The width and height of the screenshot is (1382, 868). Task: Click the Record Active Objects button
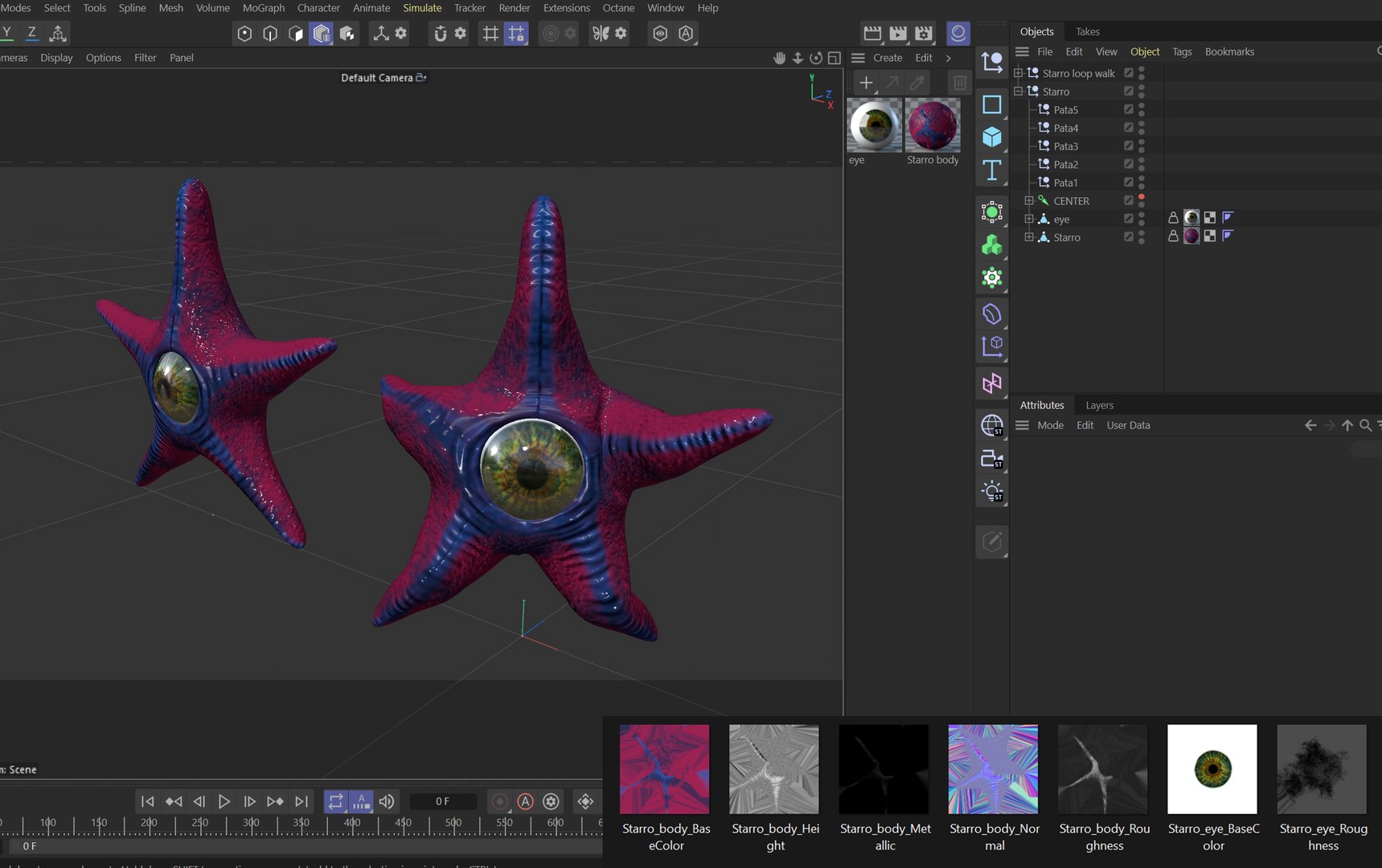coord(499,801)
